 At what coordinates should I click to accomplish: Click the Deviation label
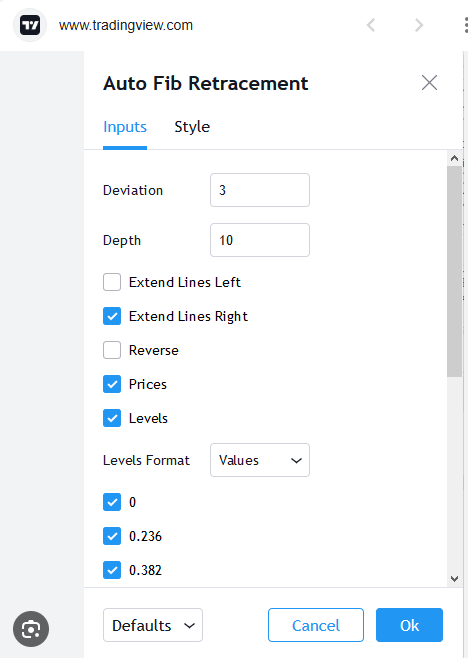133,191
